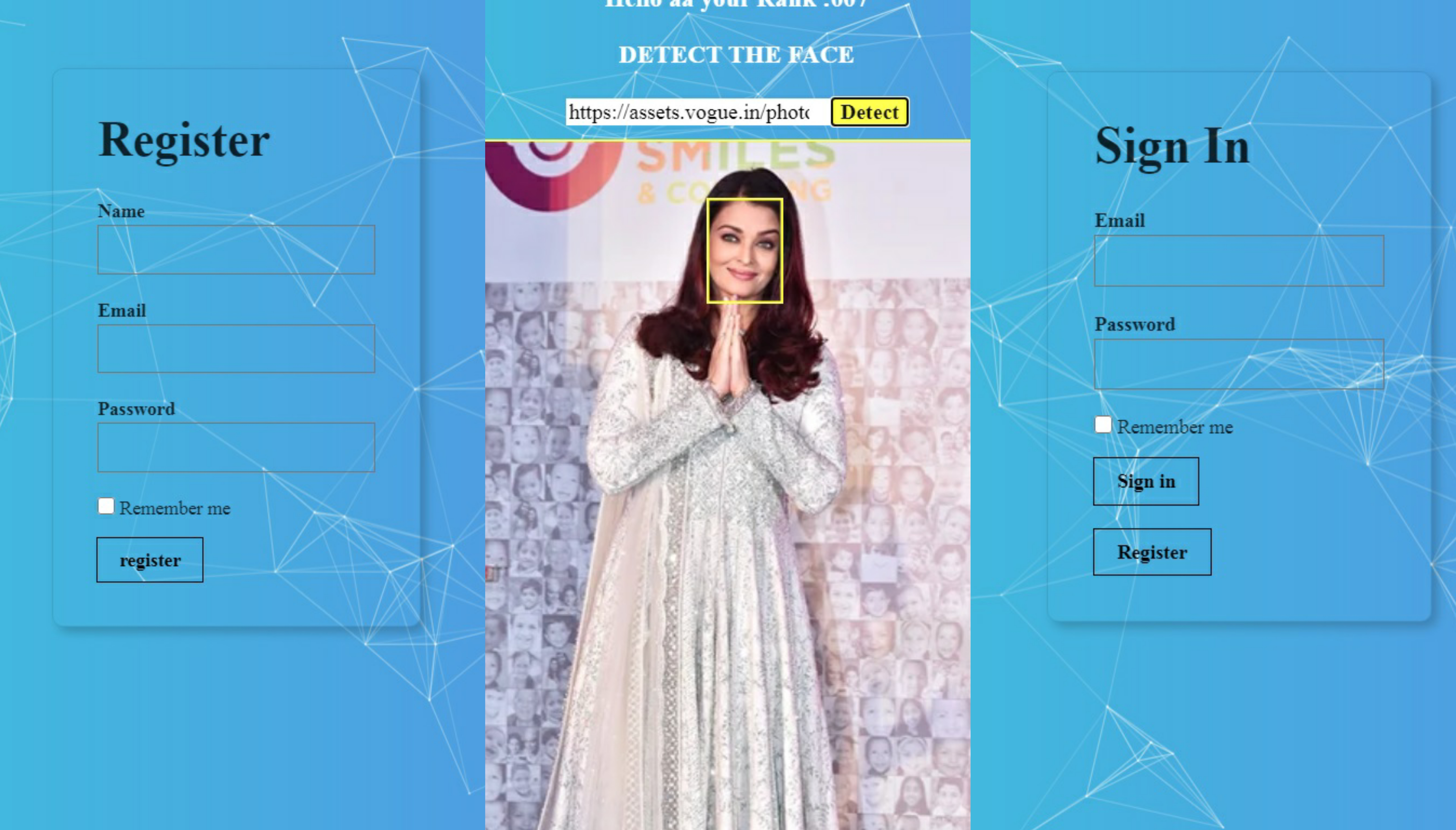Click the Password label in Sign In panel
Image resolution: width=1456 pixels, height=830 pixels.
[1134, 324]
